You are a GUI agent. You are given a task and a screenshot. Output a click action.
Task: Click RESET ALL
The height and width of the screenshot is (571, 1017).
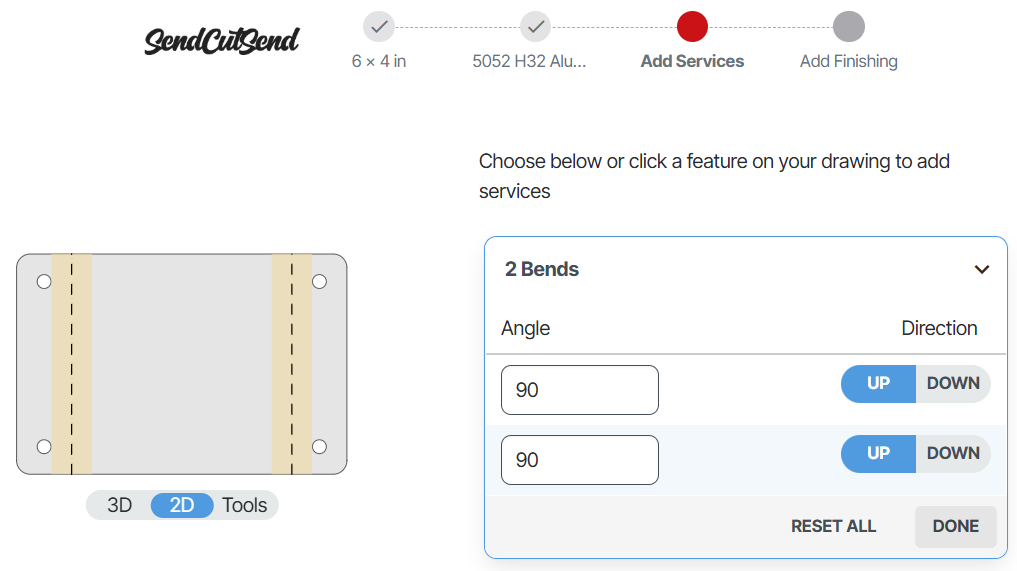pyautogui.click(x=833, y=526)
